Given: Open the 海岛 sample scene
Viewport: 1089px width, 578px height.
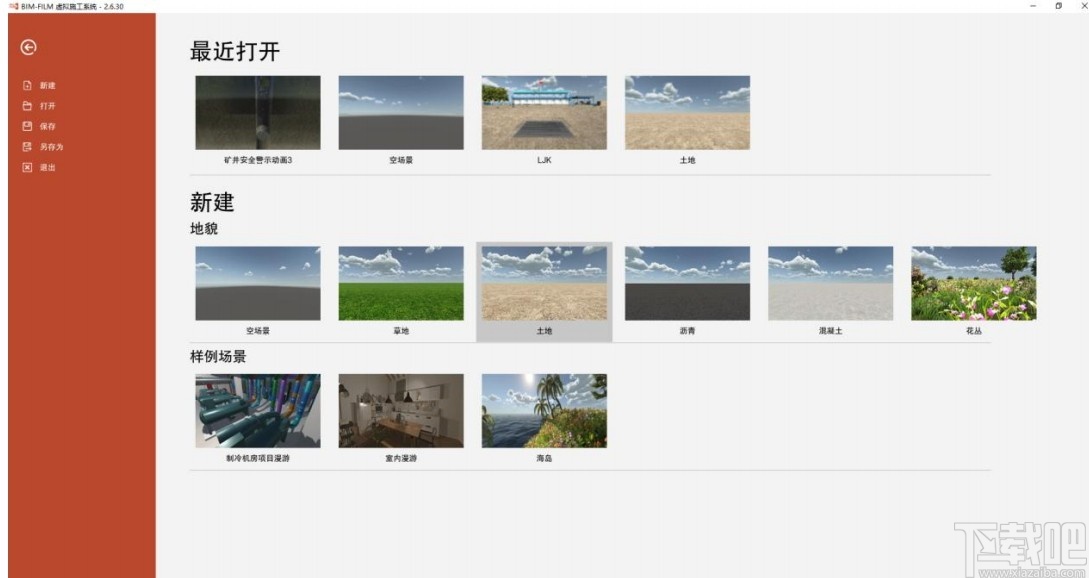Looking at the screenshot, I should pos(543,410).
